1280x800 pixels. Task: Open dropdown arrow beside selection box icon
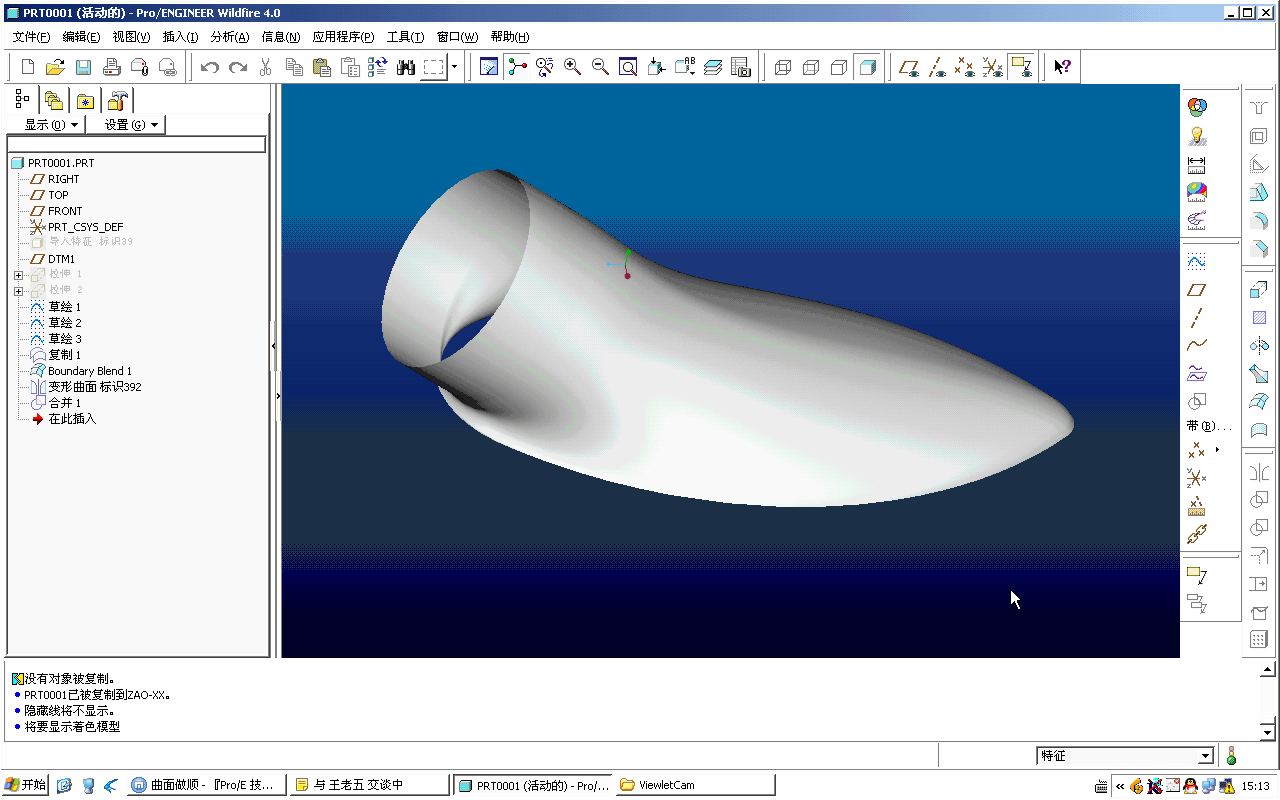coord(454,67)
